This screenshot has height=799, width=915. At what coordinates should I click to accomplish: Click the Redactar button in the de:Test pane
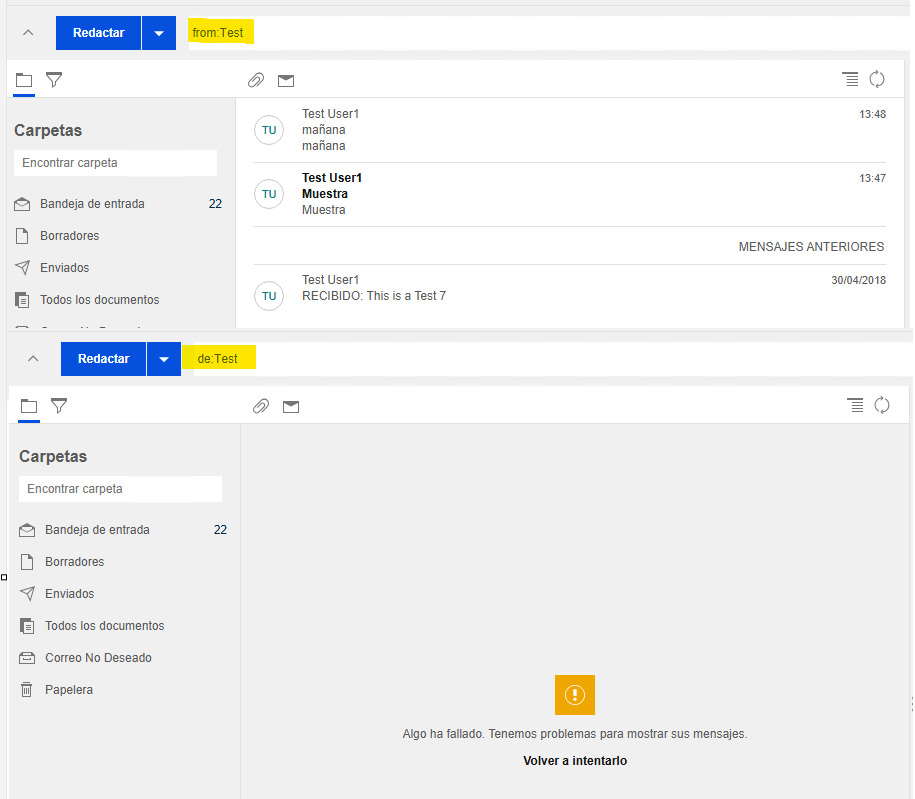point(103,359)
